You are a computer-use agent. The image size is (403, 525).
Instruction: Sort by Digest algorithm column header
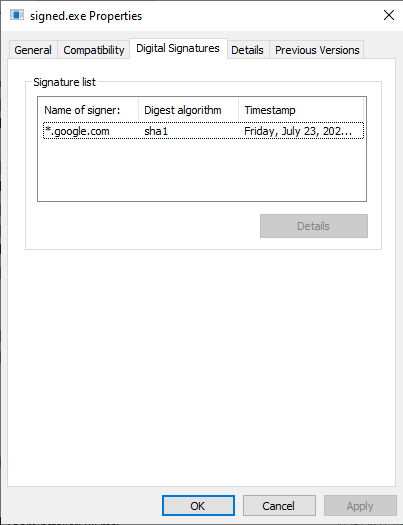(x=188, y=110)
